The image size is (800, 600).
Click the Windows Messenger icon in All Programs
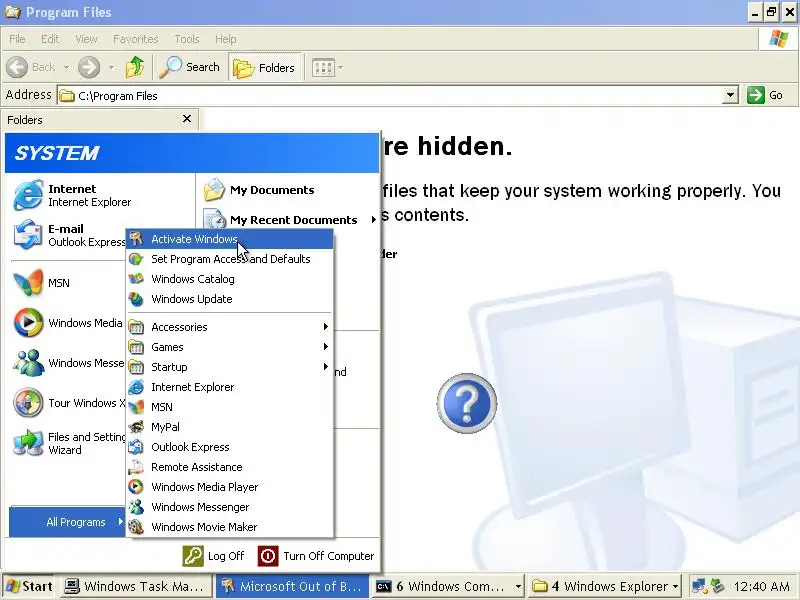click(136, 507)
